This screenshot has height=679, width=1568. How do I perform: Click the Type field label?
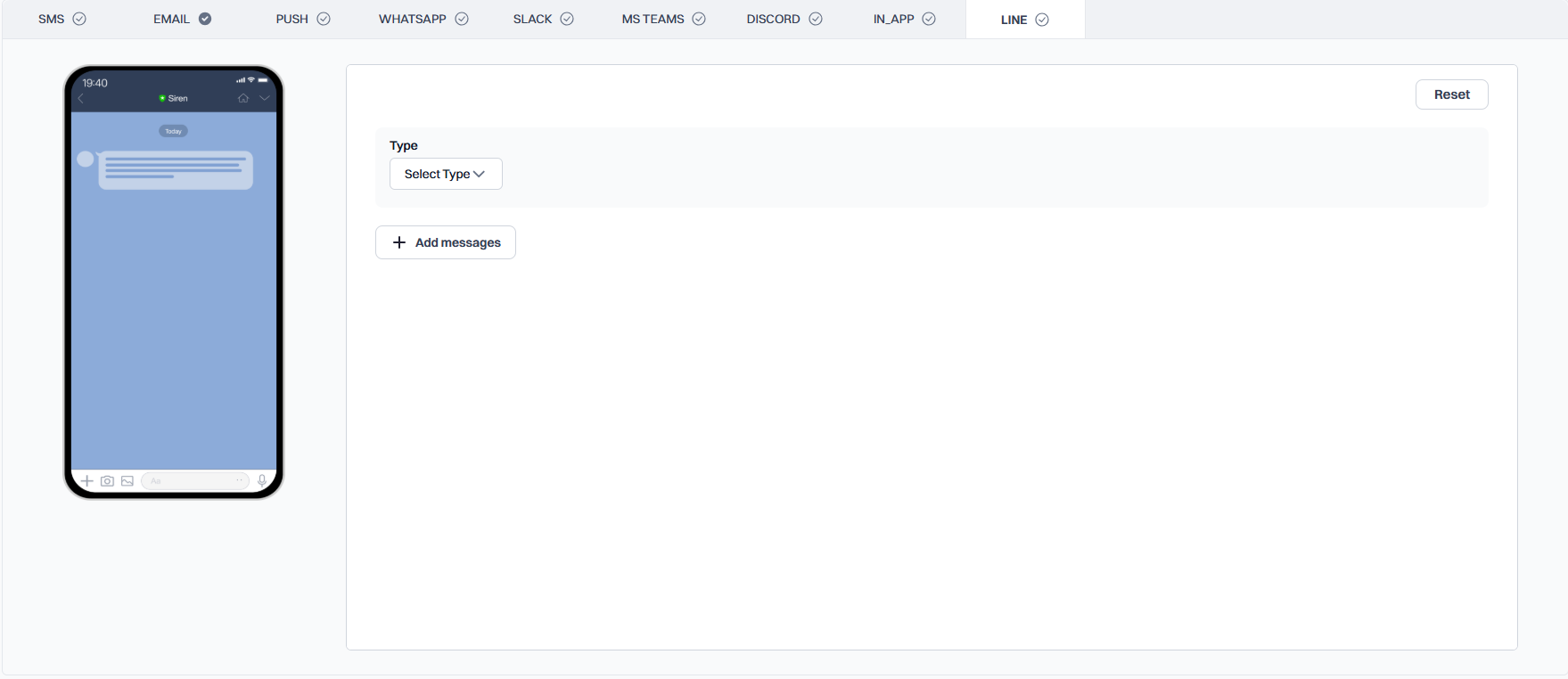click(404, 145)
